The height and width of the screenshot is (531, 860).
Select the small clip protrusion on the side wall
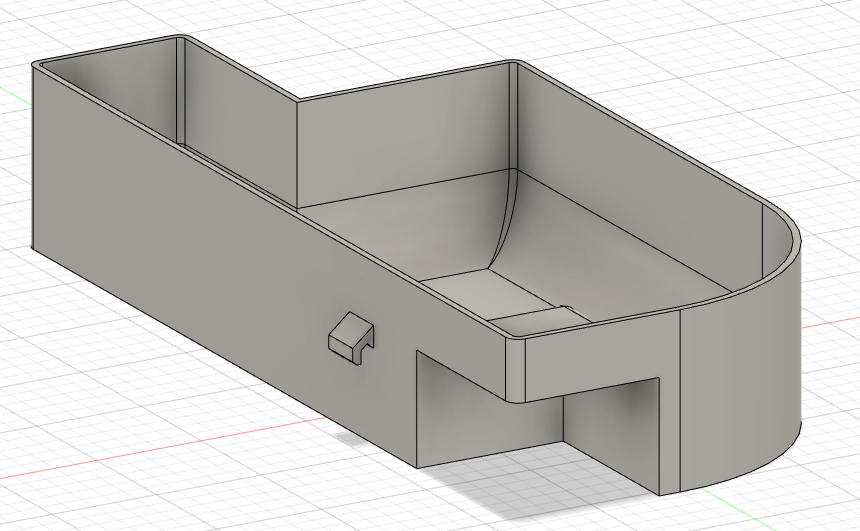pos(351,338)
